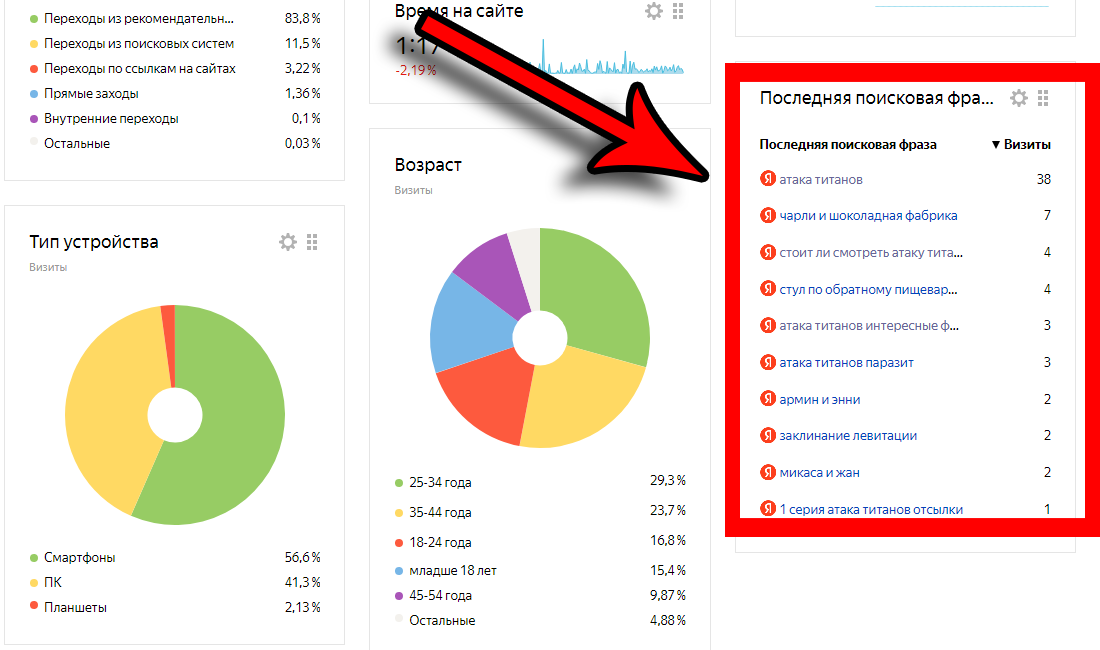Toggle 25-34 года legend green dot
Image resolution: width=1100 pixels, height=650 pixels.
398,482
